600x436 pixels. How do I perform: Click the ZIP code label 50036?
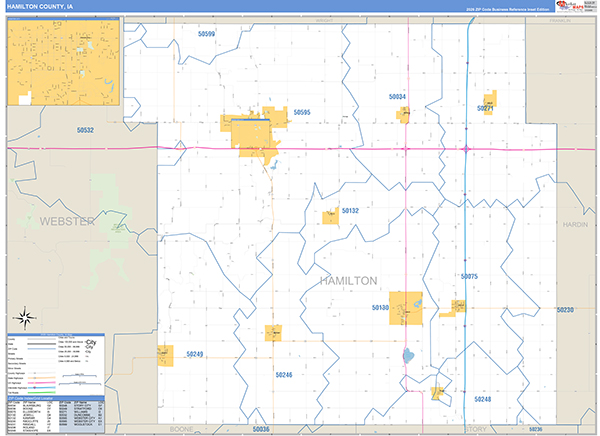point(261,429)
